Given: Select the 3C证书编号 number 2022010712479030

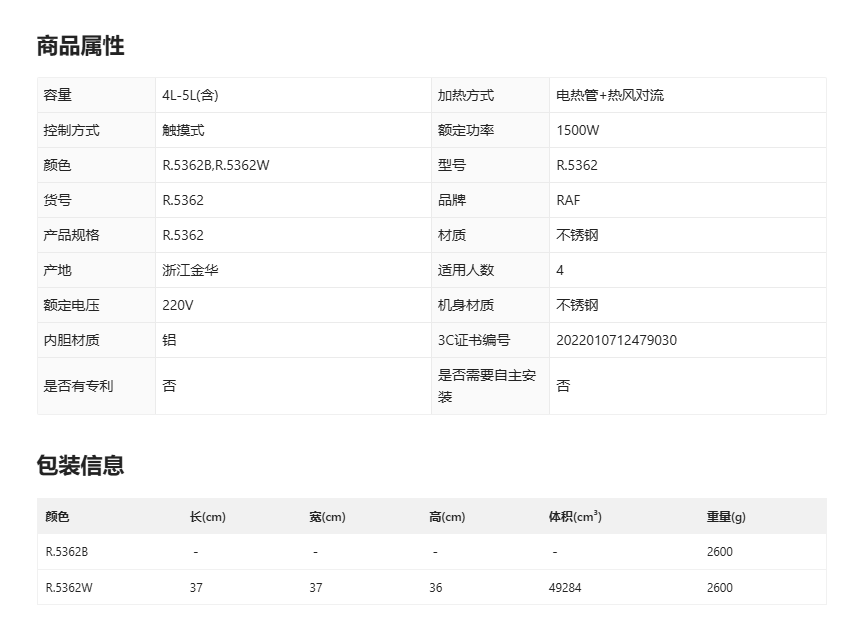Looking at the screenshot, I should [616, 340].
